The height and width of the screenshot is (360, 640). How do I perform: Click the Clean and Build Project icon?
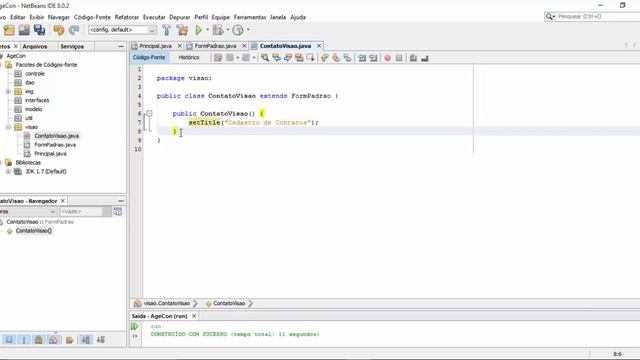pyautogui.click(x=182, y=30)
